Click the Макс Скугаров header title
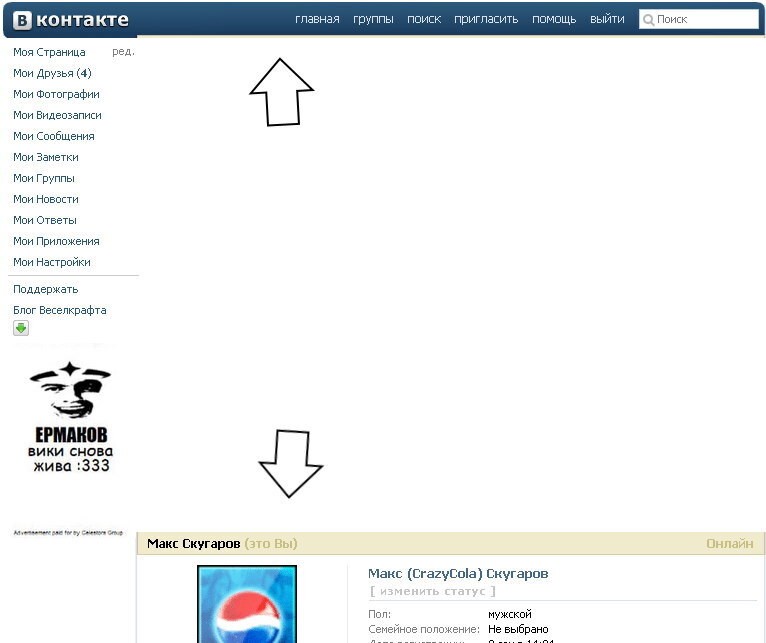 tap(193, 543)
